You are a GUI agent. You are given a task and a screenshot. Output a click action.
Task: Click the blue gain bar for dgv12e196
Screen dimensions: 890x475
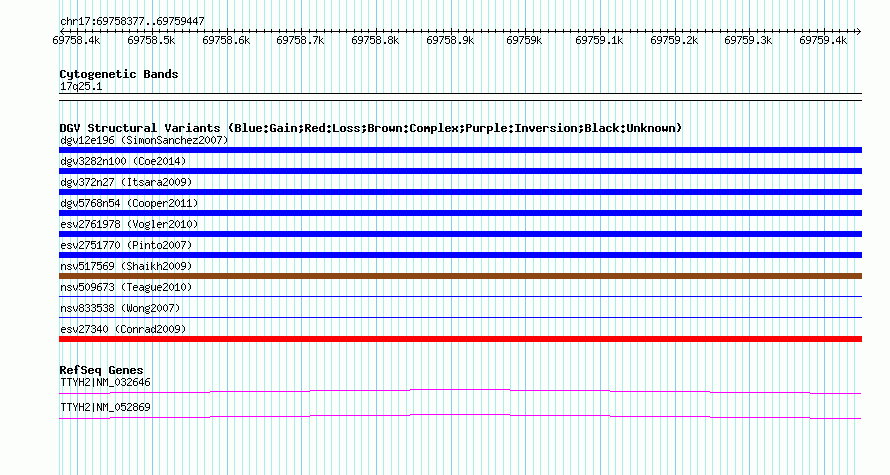(460, 150)
